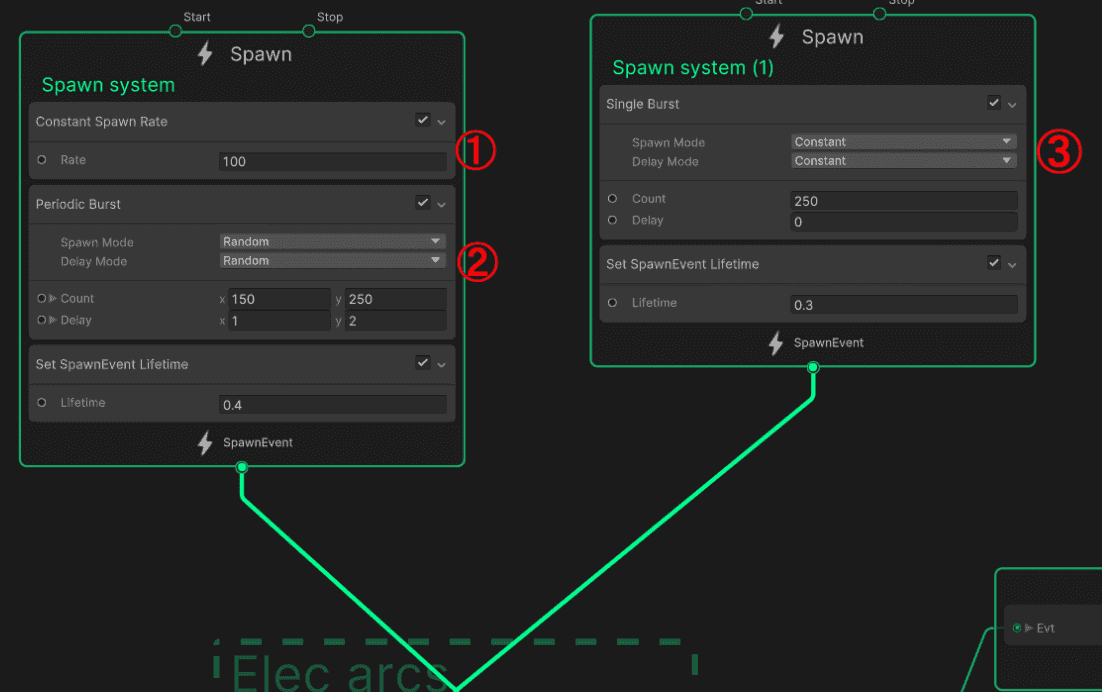Click the Single Burst Count field 250

[904, 201]
